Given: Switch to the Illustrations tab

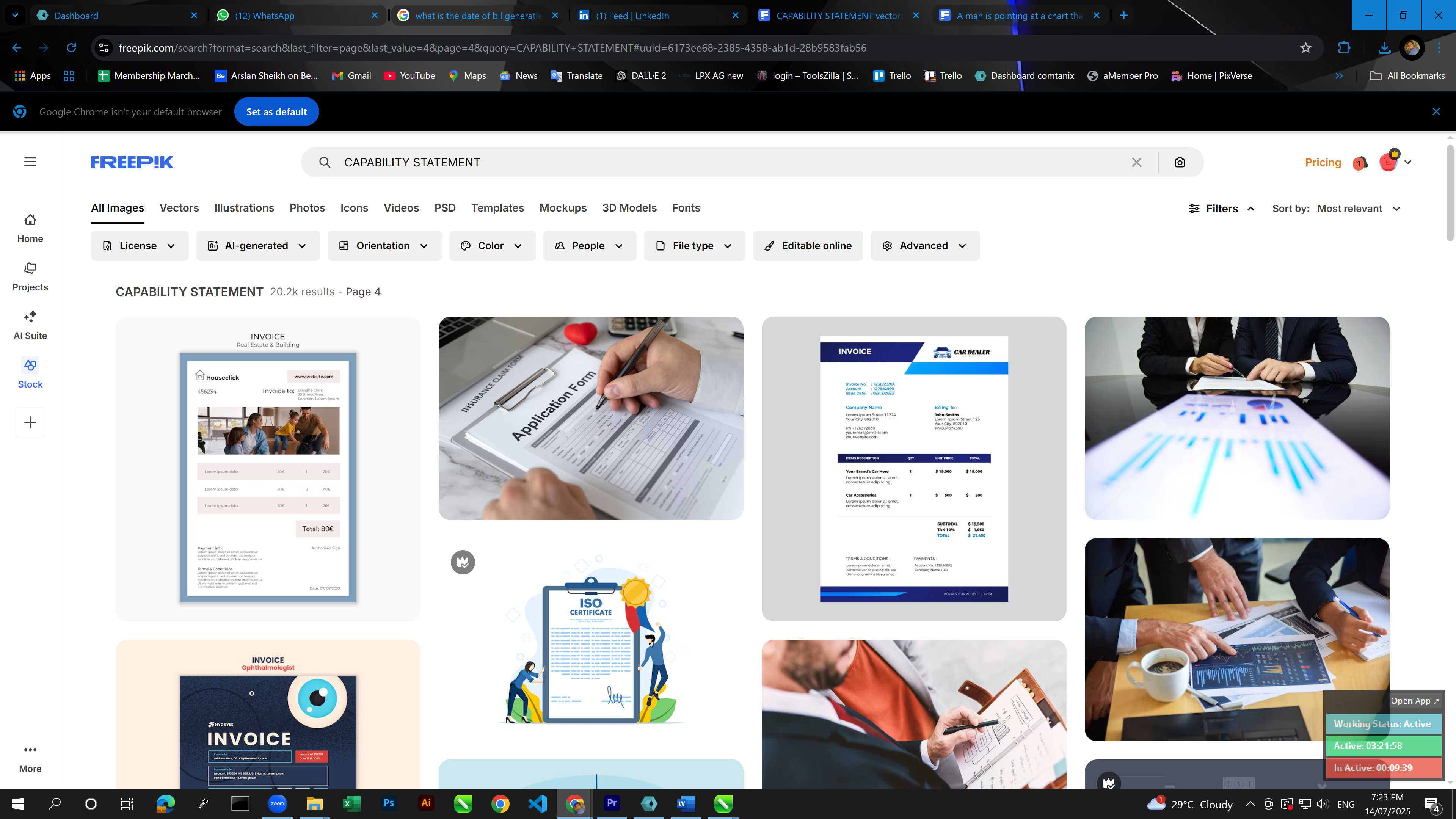Looking at the screenshot, I should [244, 208].
